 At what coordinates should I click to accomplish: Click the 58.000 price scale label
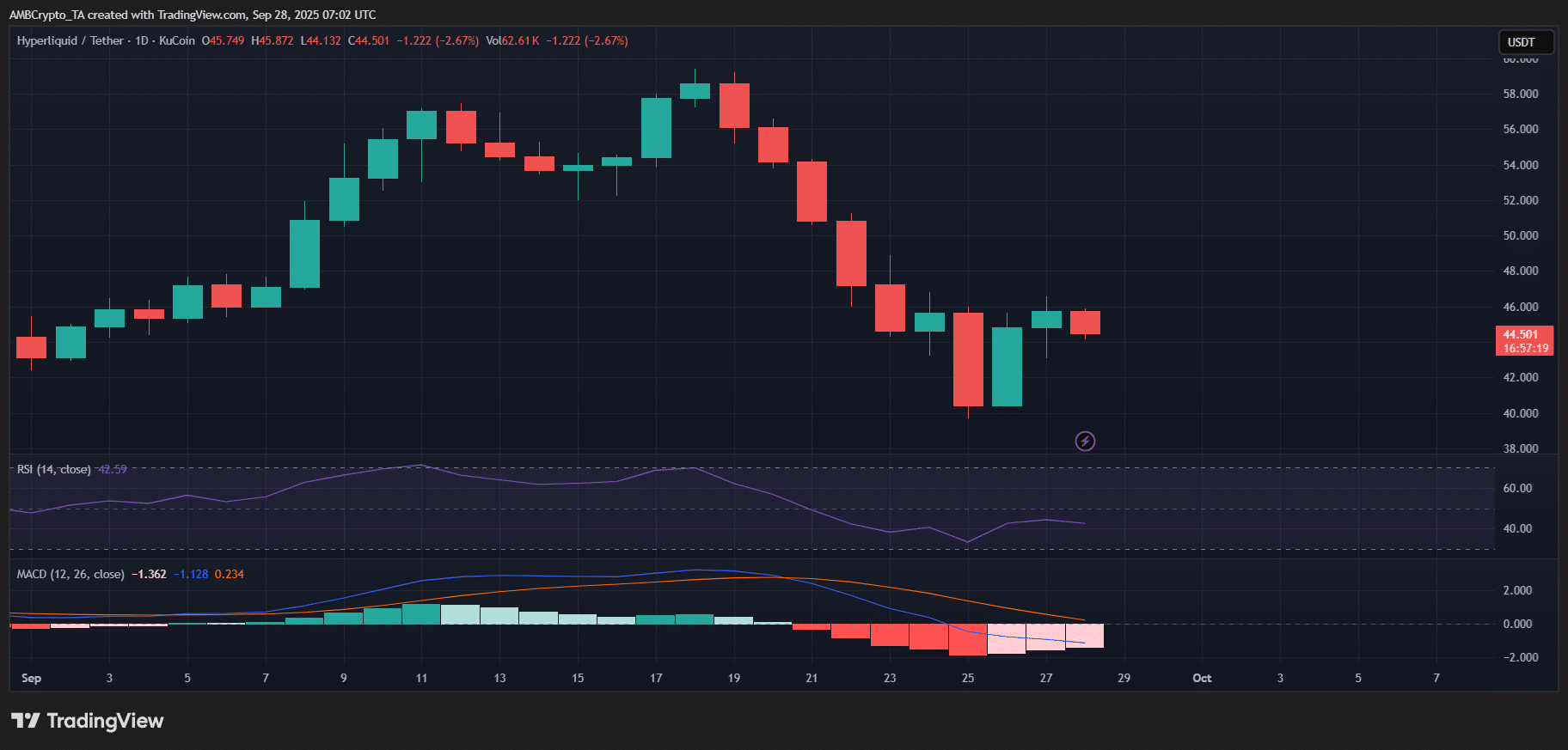[1521, 94]
